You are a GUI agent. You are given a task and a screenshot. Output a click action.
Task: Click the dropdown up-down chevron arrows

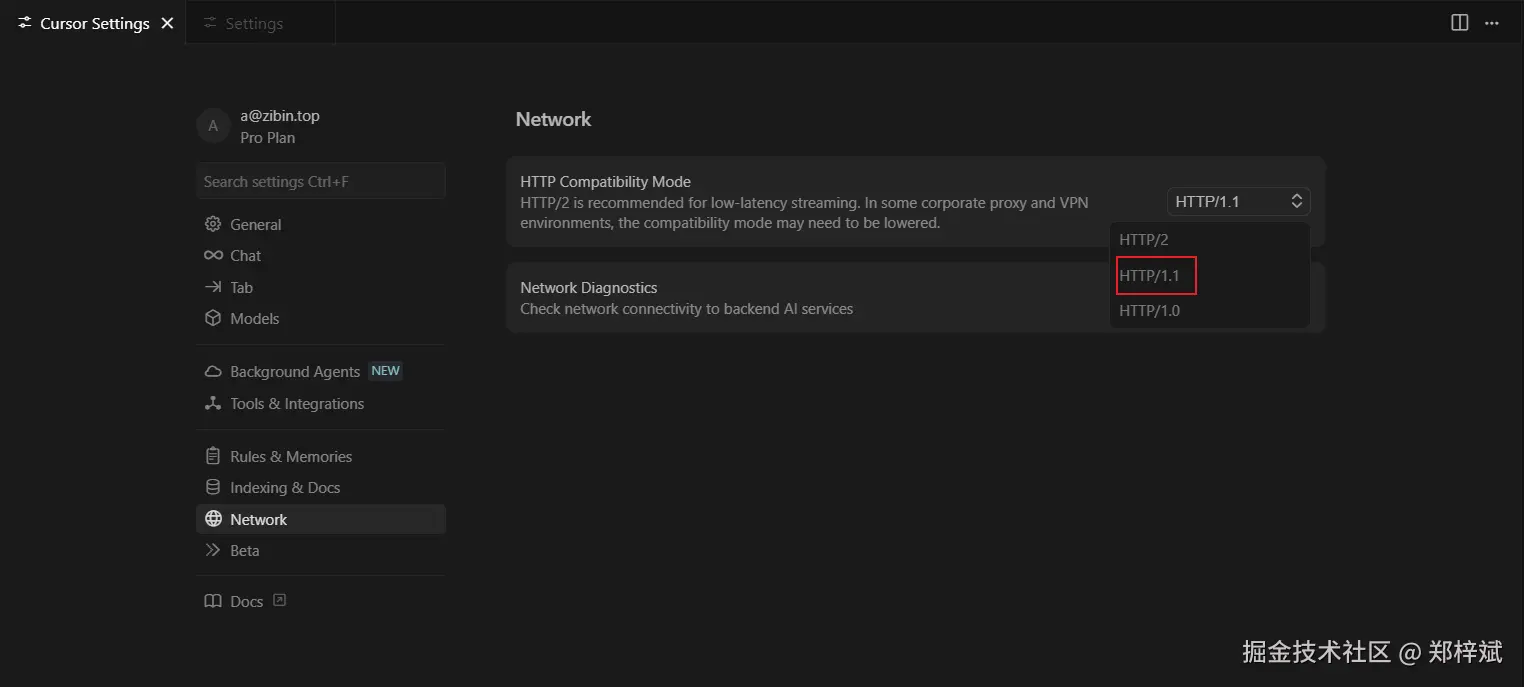pyautogui.click(x=1296, y=201)
